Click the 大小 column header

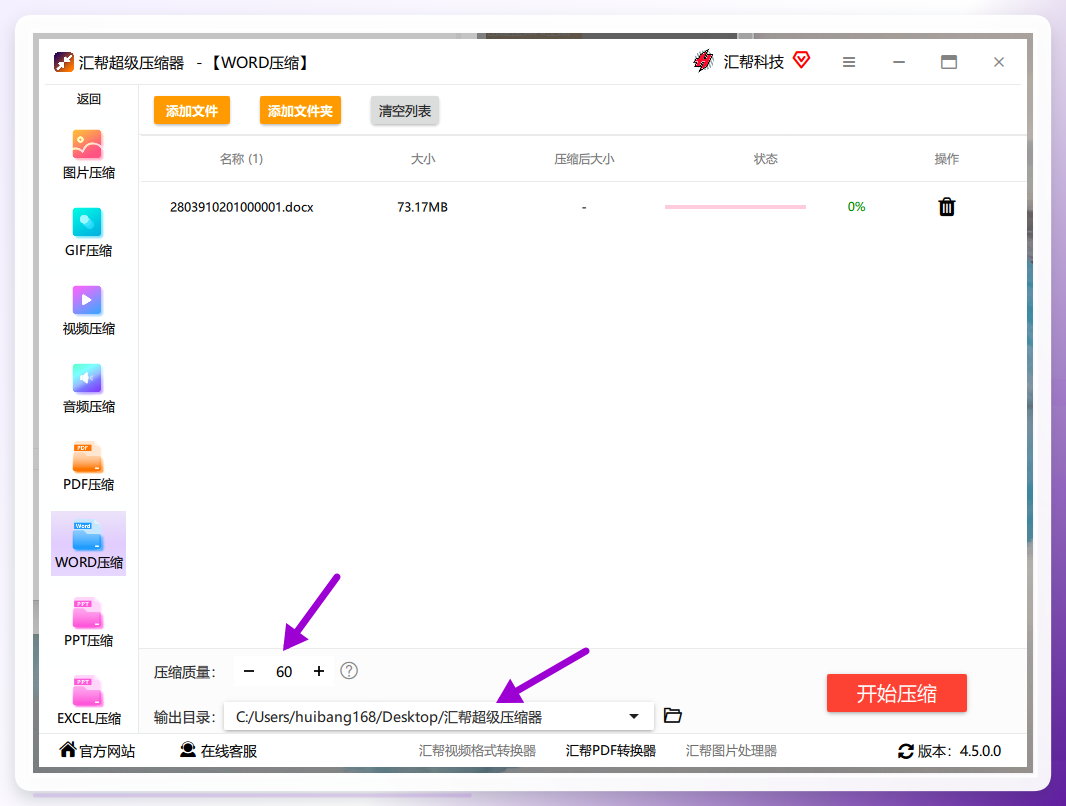pyautogui.click(x=423, y=159)
